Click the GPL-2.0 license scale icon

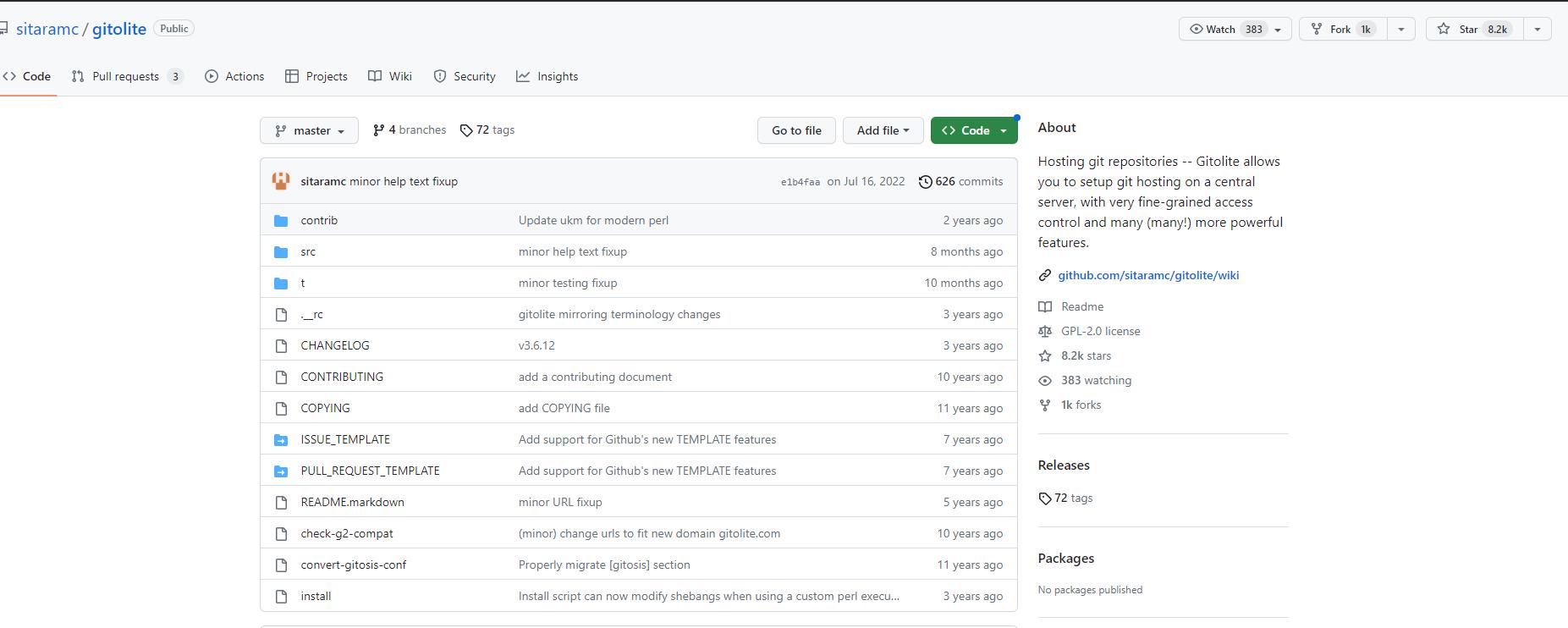(1045, 331)
